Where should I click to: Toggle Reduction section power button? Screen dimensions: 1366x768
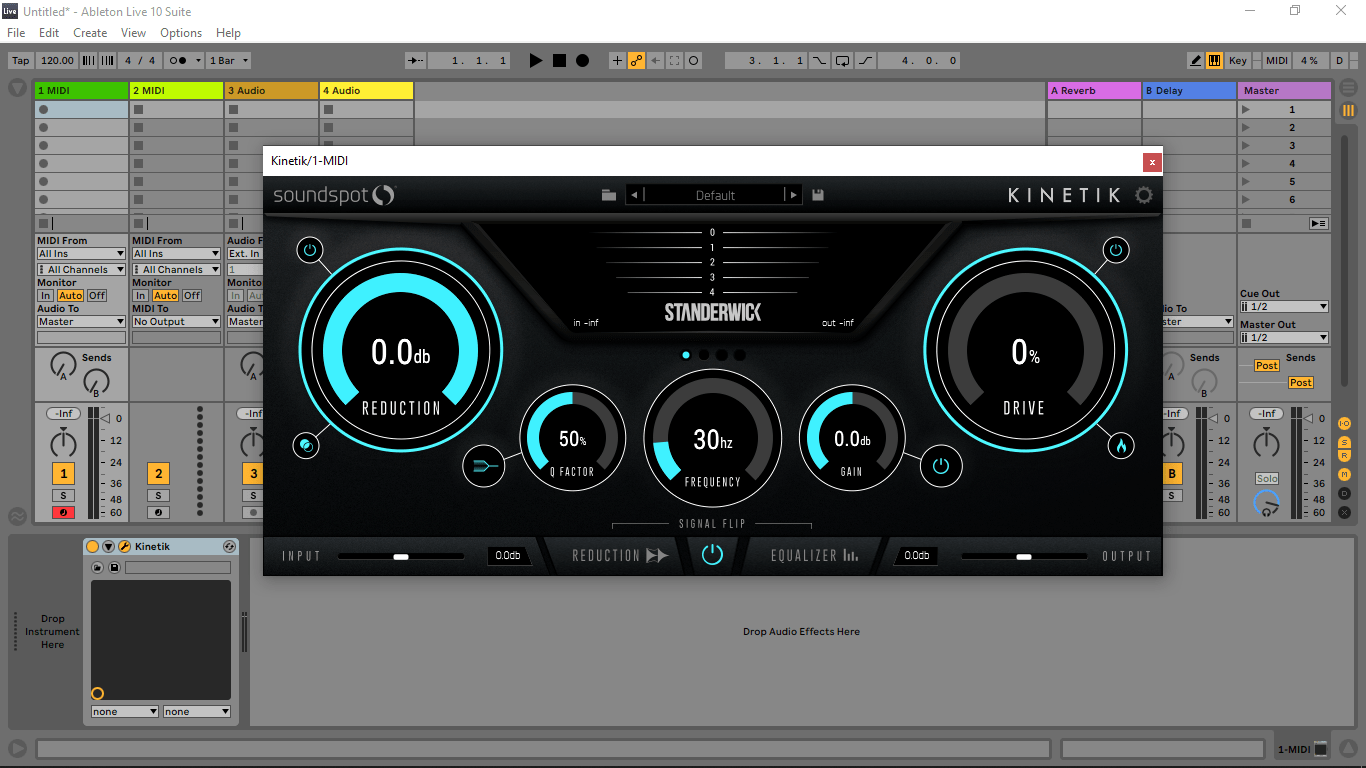310,250
